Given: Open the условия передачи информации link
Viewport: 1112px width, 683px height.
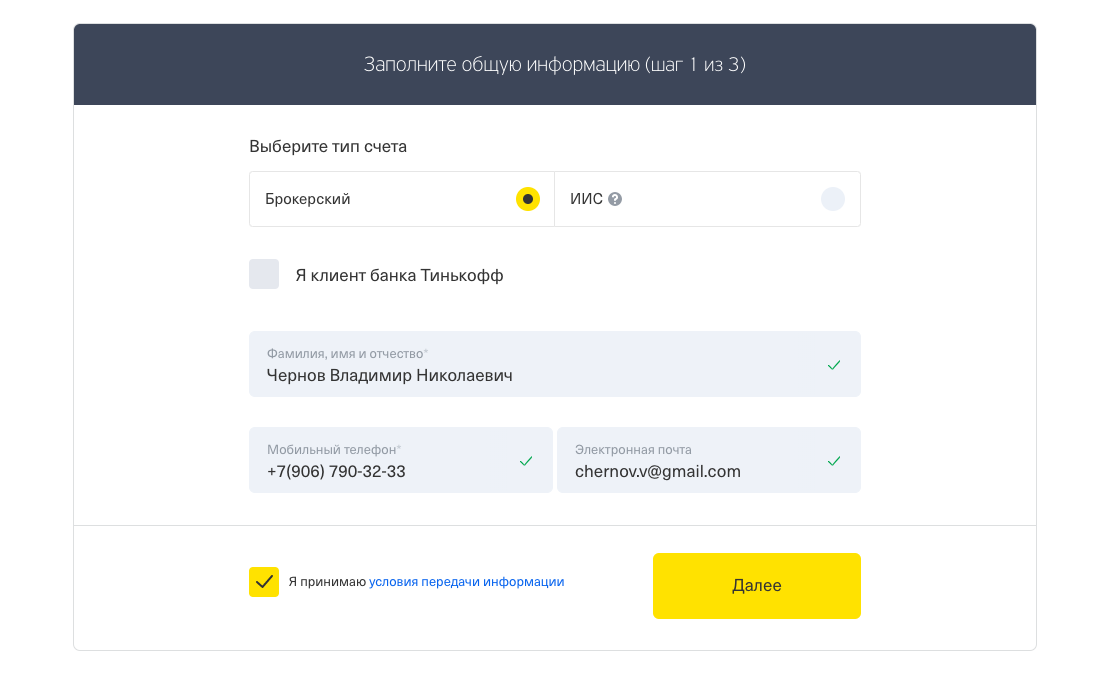Looking at the screenshot, I should click(x=466, y=582).
